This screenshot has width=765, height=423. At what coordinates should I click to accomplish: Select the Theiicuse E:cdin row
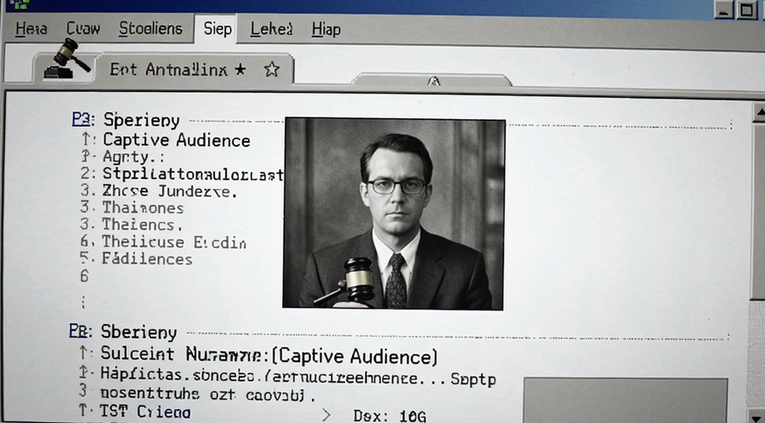pos(163,242)
